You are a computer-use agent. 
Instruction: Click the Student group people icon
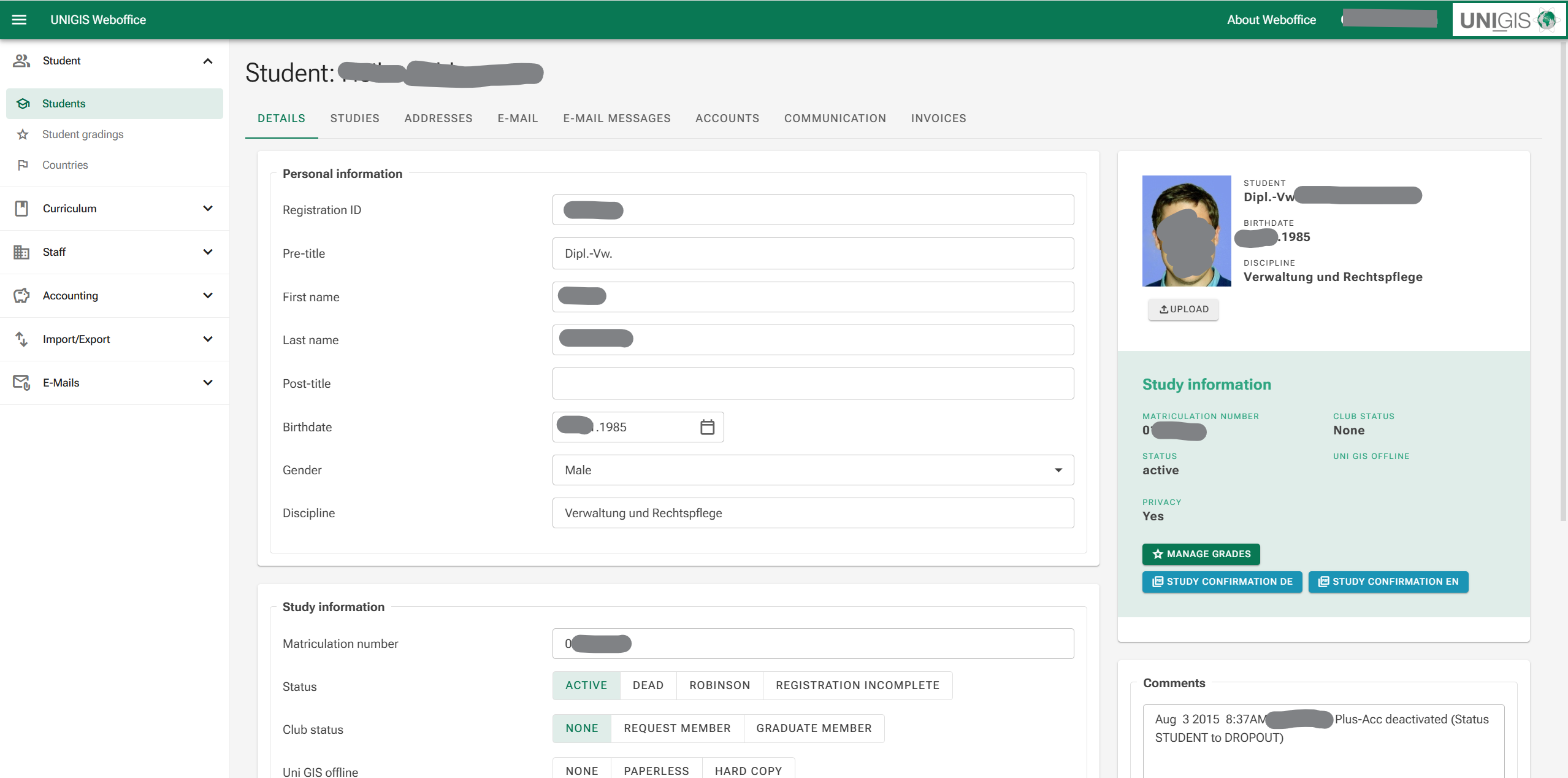21,61
